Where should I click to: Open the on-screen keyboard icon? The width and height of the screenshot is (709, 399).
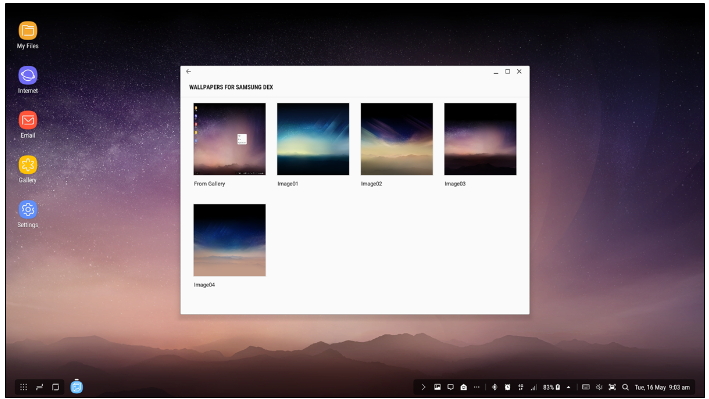point(586,387)
